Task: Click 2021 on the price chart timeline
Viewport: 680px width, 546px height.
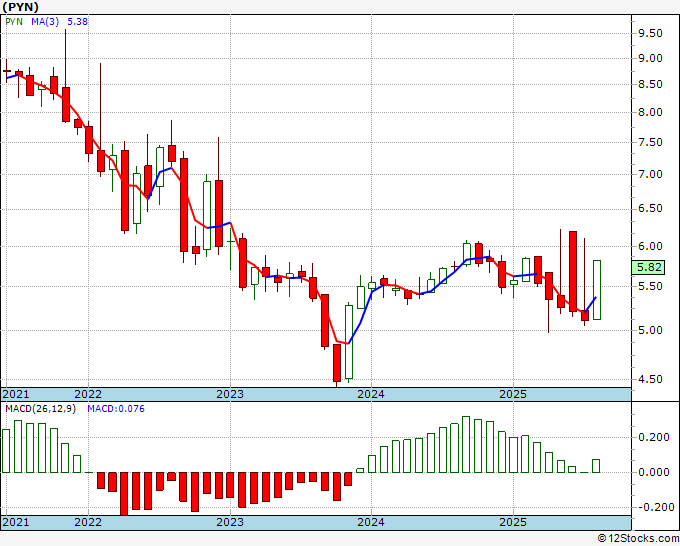Action: point(16,394)
